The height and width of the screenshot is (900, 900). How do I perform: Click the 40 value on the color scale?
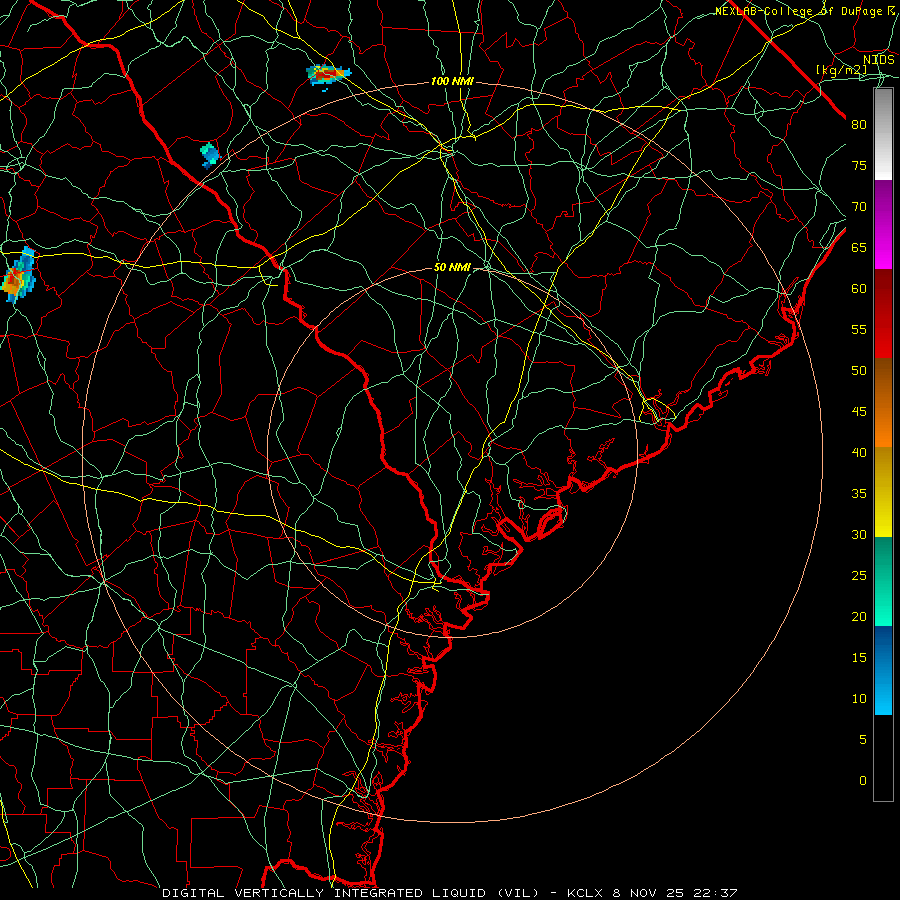click(859, 452)
